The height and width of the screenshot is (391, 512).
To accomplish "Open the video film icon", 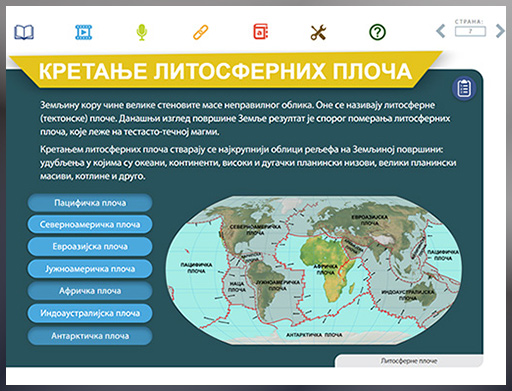I will pyautogui.click(x=83, y=32).
